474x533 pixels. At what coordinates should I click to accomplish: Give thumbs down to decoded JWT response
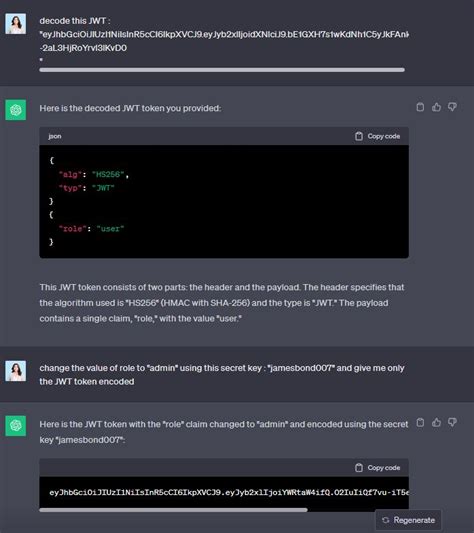point(452,107)
